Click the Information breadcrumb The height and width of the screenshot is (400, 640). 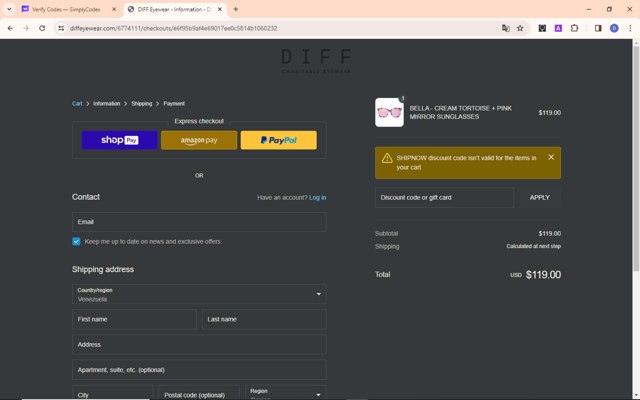107,104
